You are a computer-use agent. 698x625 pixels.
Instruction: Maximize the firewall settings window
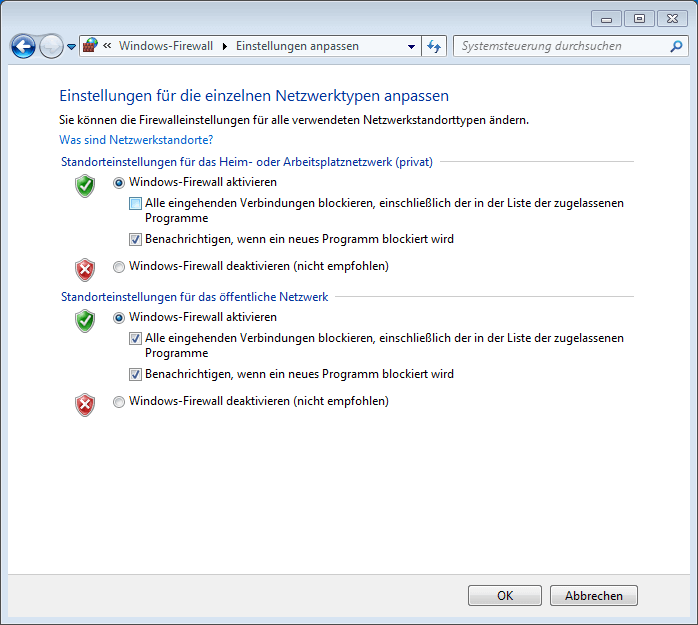pos(639,19)
